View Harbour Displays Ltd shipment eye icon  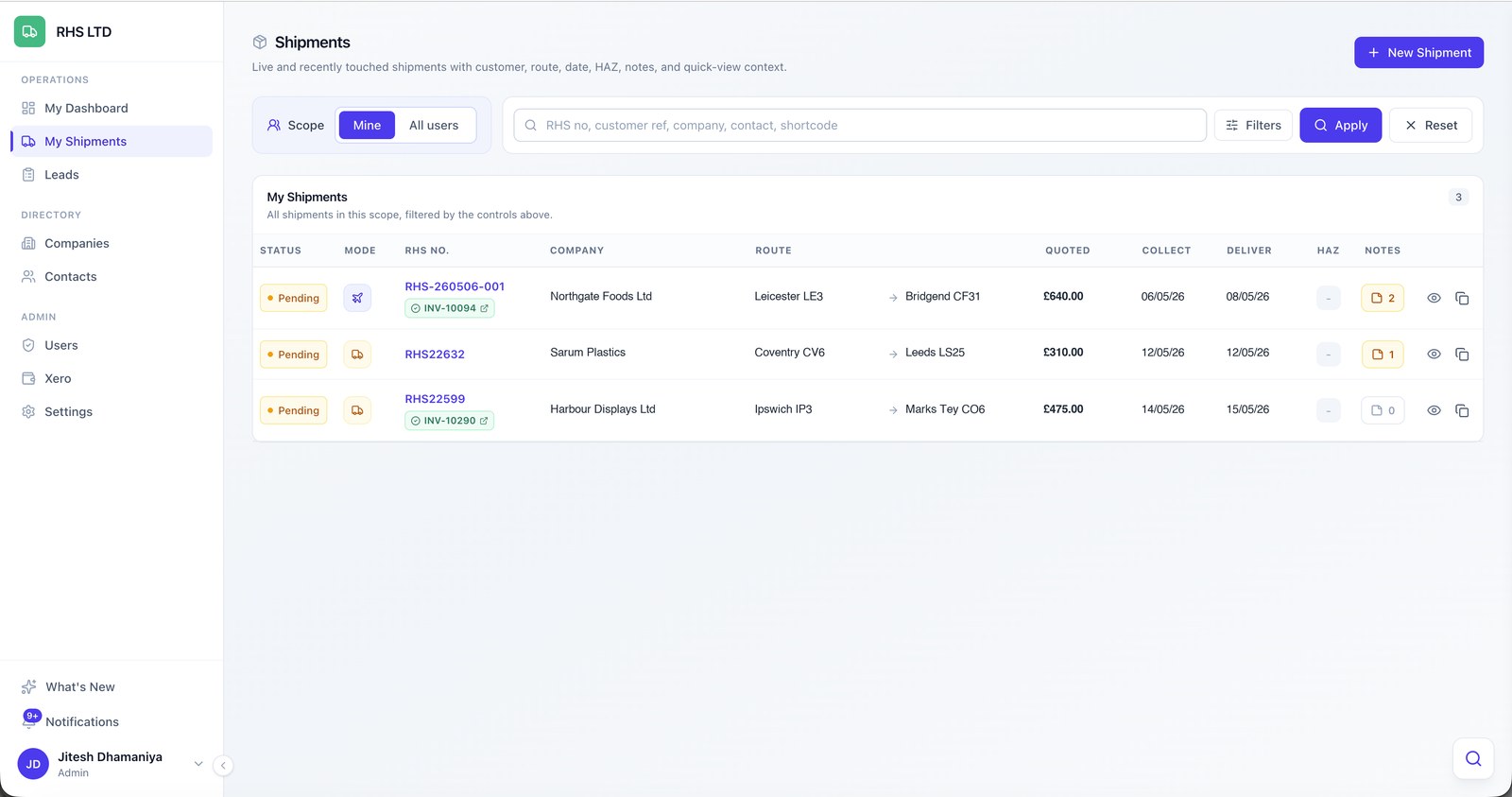[1434, 410]
